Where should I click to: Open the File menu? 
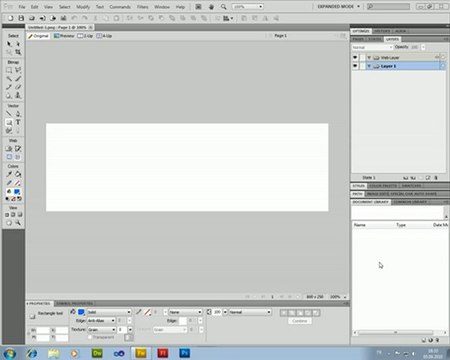[x=22, y=7]
